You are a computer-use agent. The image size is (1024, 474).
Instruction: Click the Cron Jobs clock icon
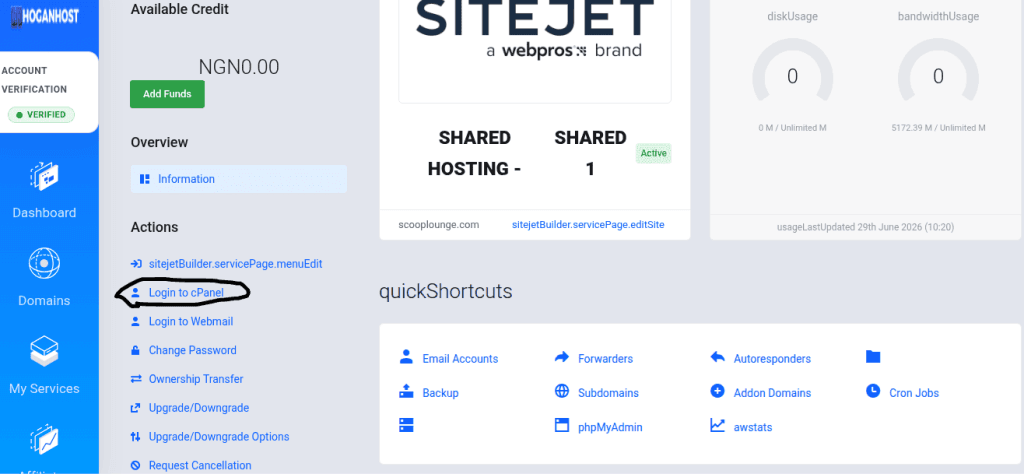coord(873,391)
